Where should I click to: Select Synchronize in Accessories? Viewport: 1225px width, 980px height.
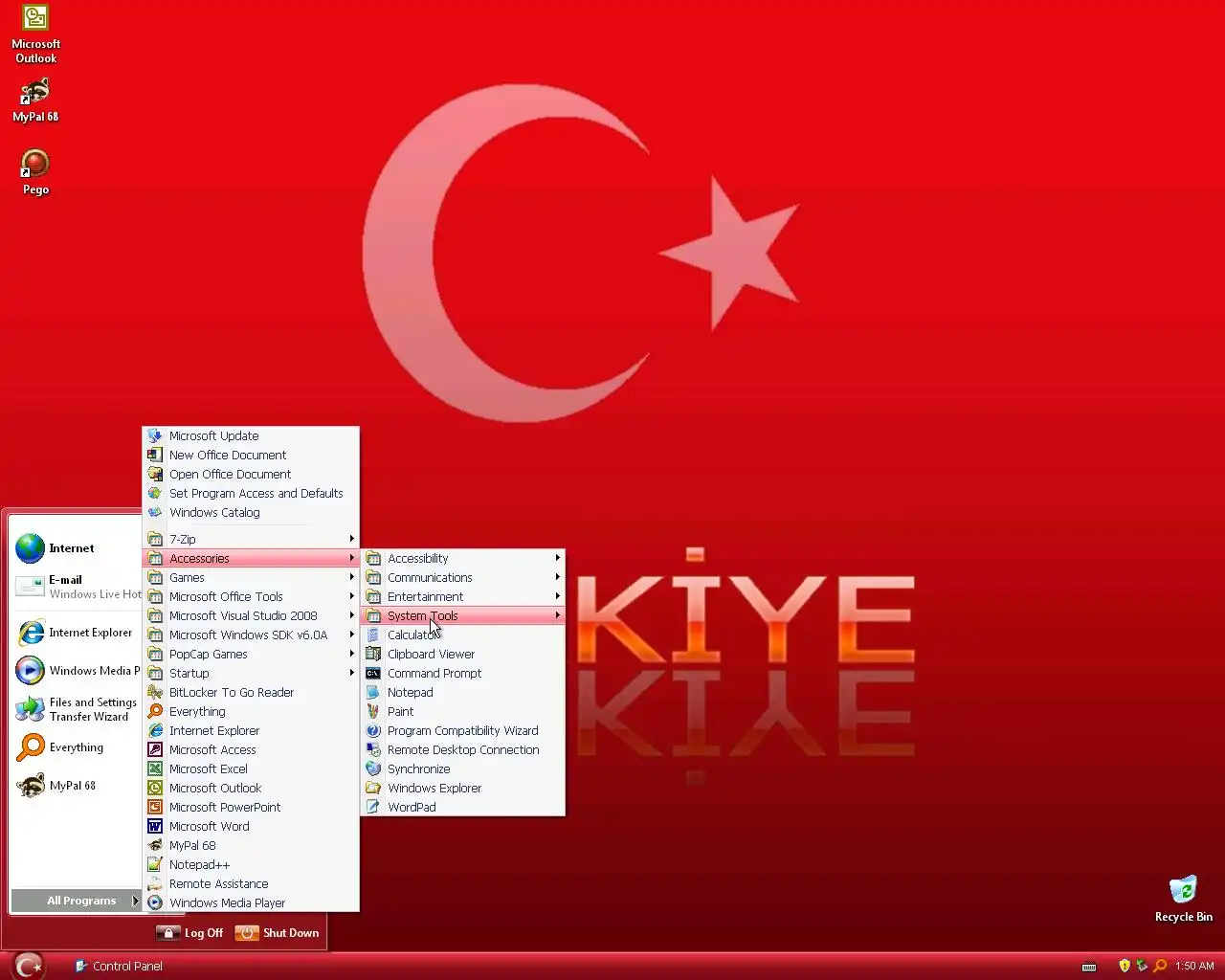pos(462,768)
